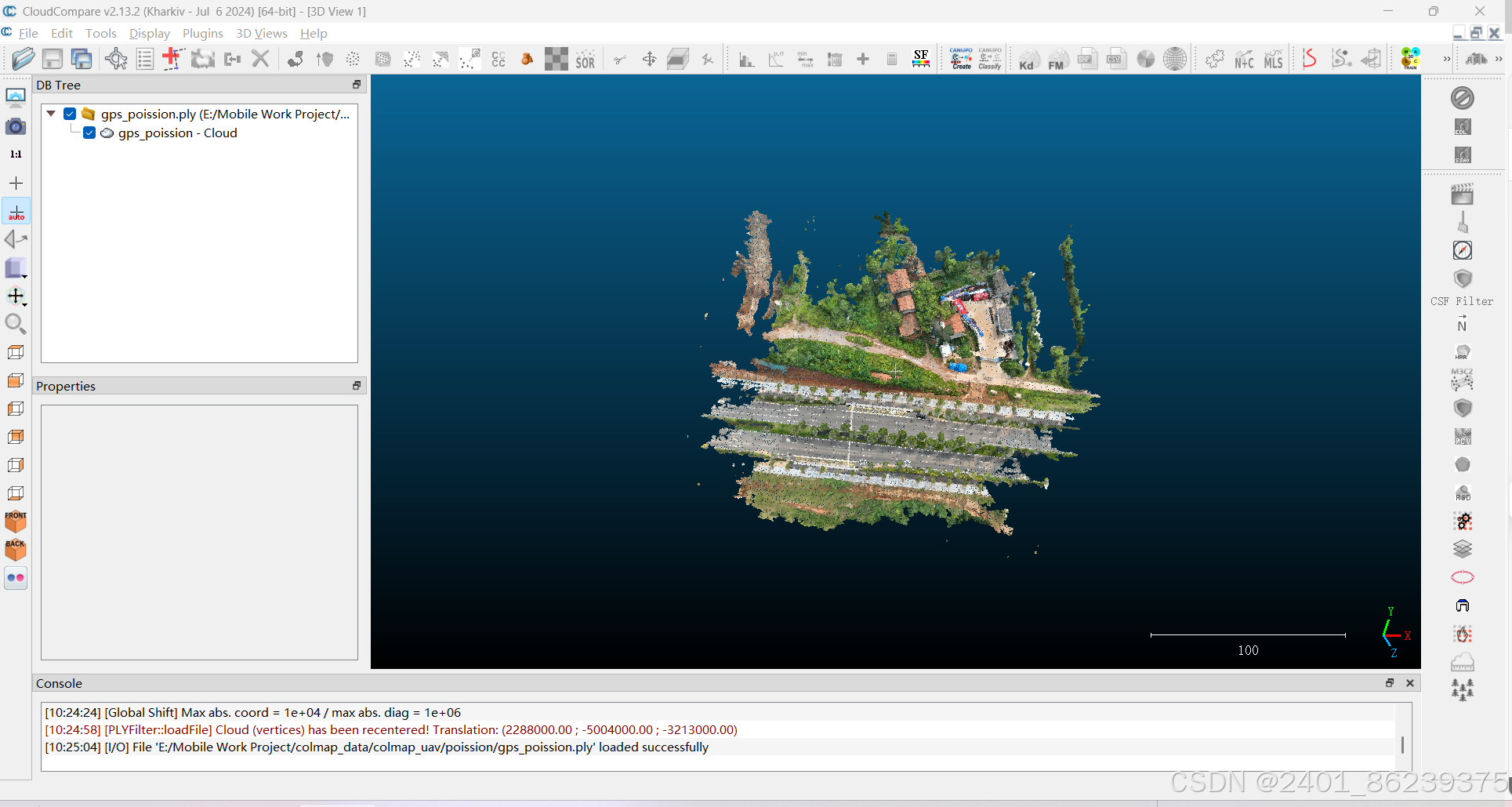Click the MLS plugin icon

(1274, 60)
